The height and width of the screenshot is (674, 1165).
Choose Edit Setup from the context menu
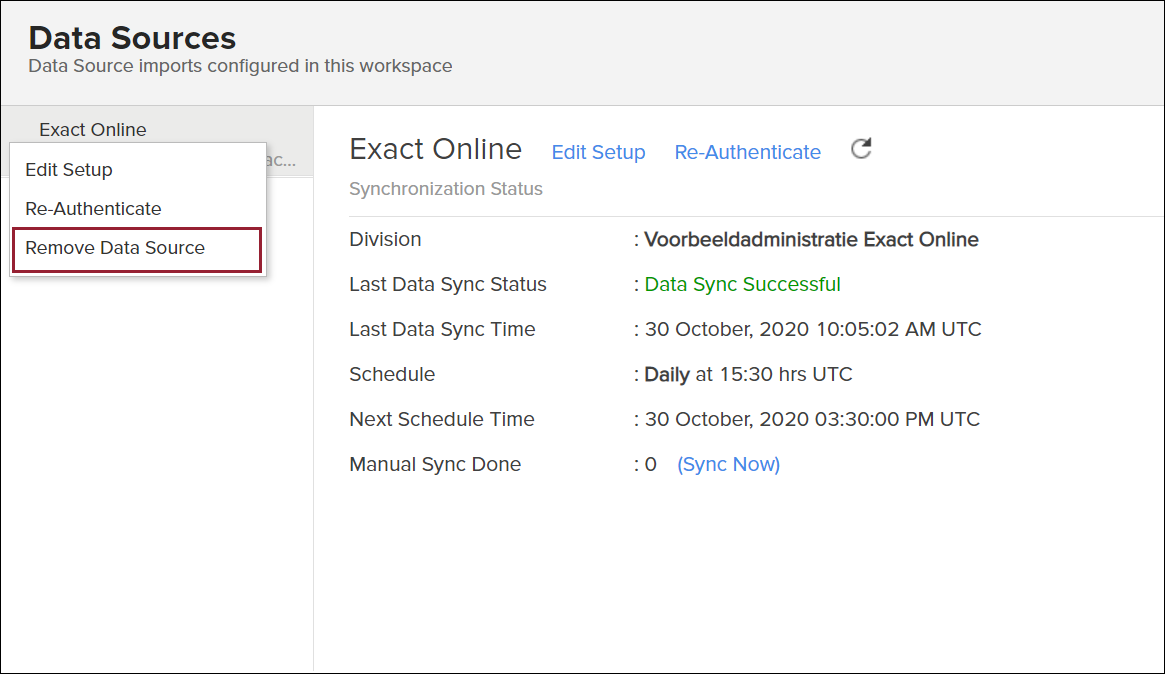69,170
